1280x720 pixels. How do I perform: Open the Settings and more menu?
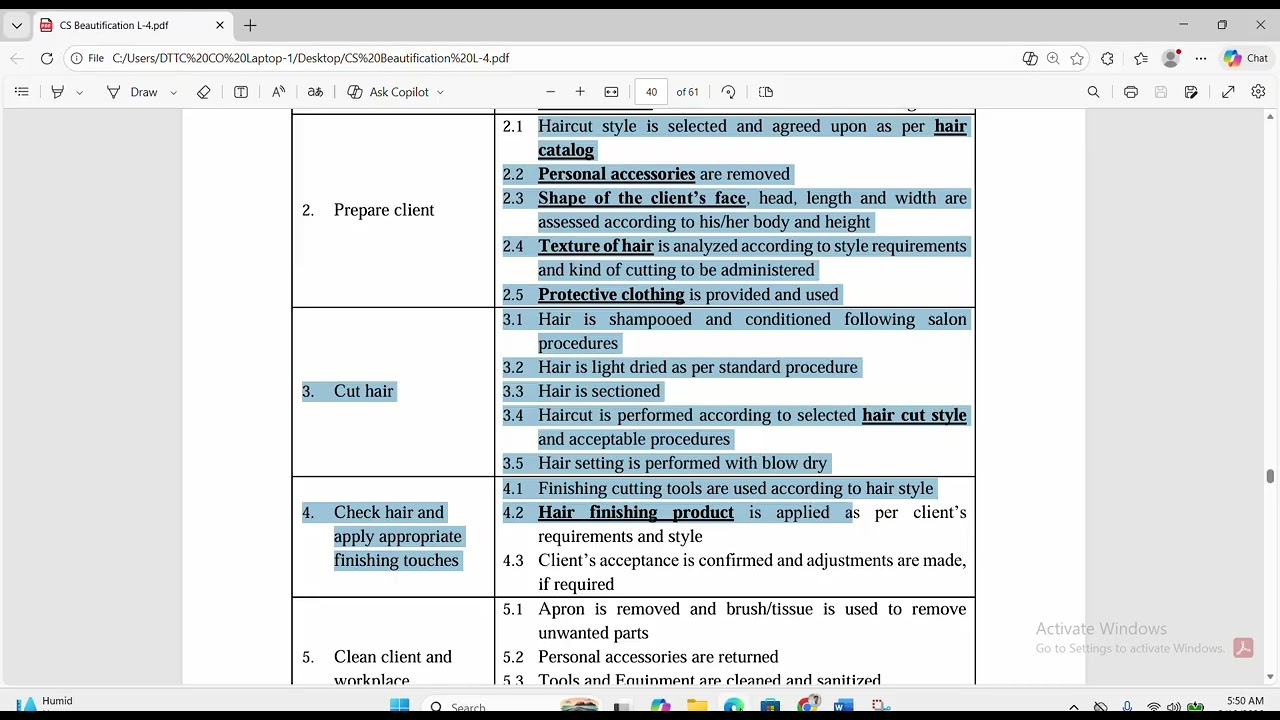[1201, 58]
